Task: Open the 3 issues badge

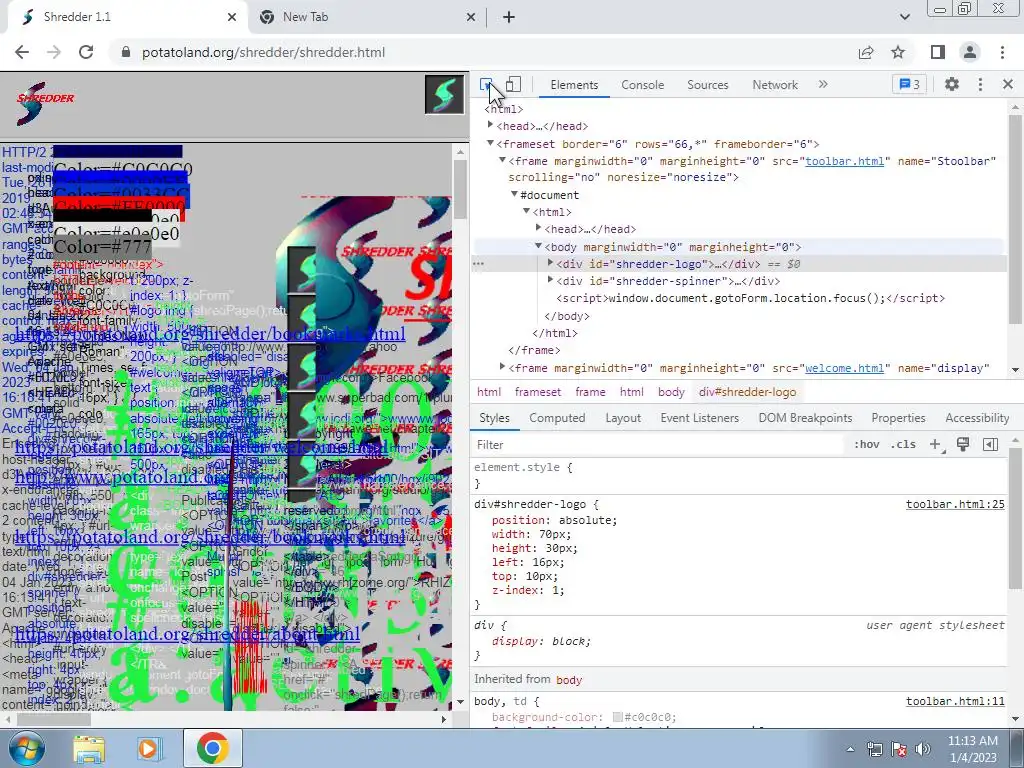Action: 909,84
